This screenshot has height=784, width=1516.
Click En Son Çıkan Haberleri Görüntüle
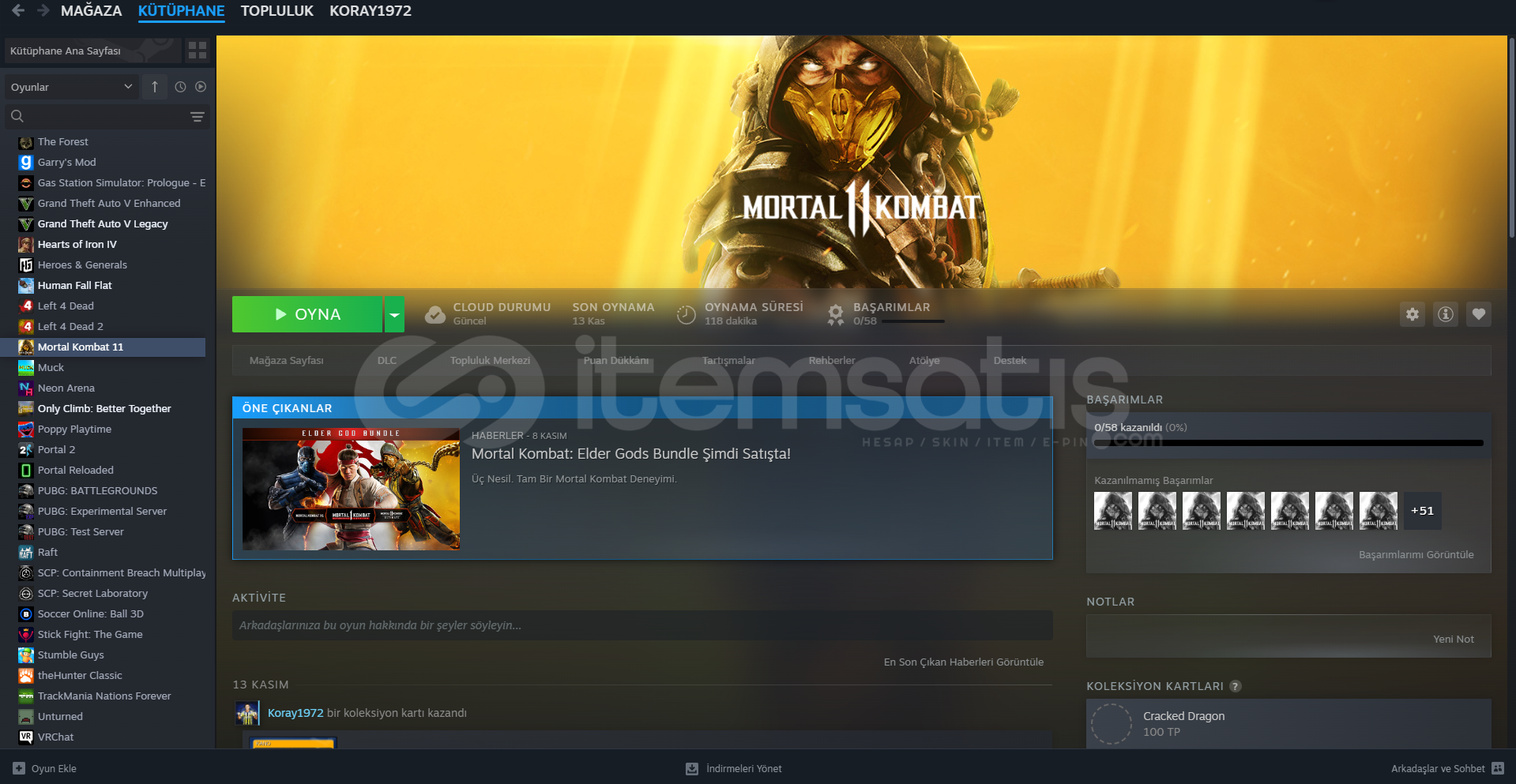coord(964,662)
